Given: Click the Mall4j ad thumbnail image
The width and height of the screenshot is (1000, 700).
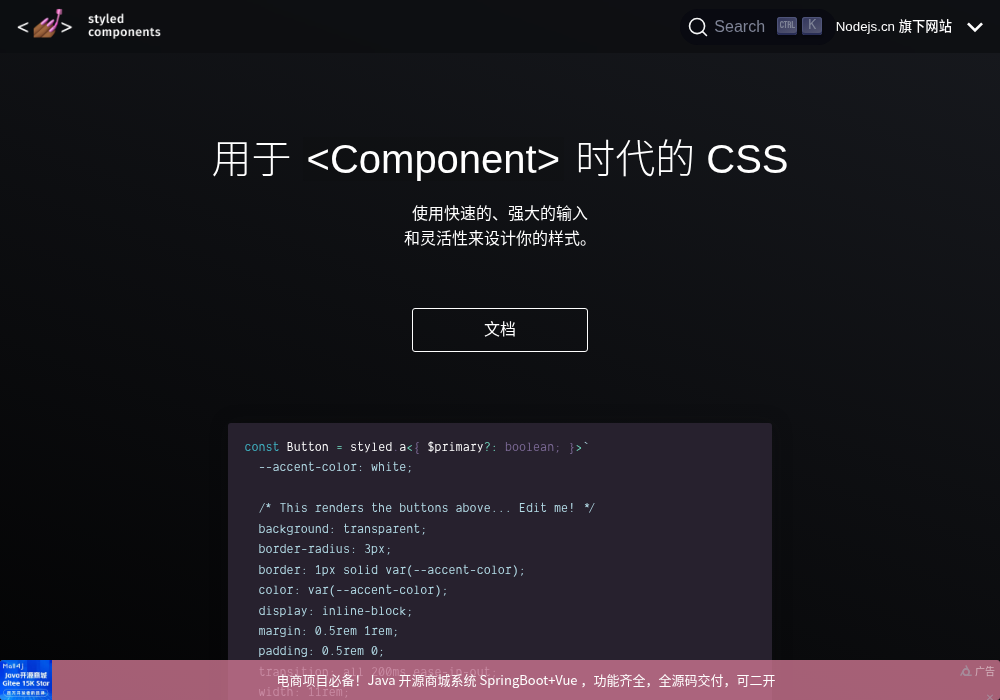Looking at the screenshot, I should pos(26,680).
